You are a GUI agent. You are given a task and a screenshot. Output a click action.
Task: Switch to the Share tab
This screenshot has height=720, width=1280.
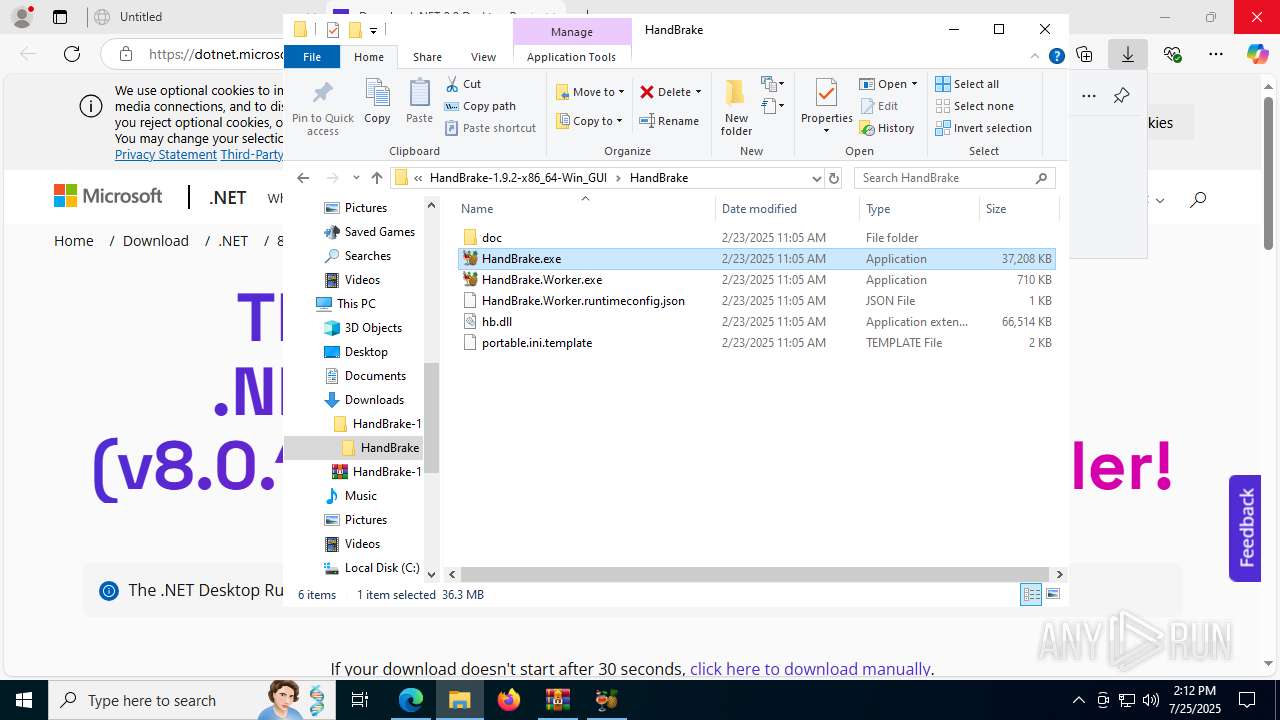pos(427,57)
